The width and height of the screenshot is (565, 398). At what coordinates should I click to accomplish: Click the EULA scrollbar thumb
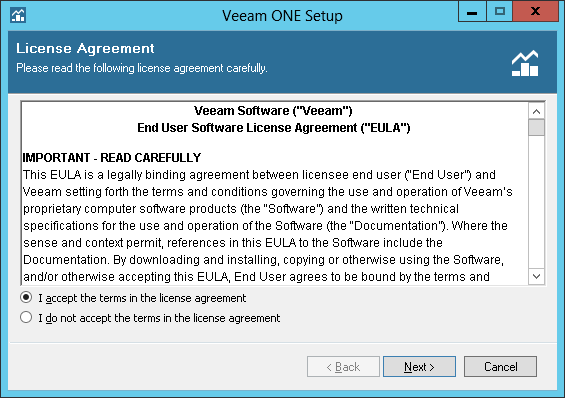536,128
